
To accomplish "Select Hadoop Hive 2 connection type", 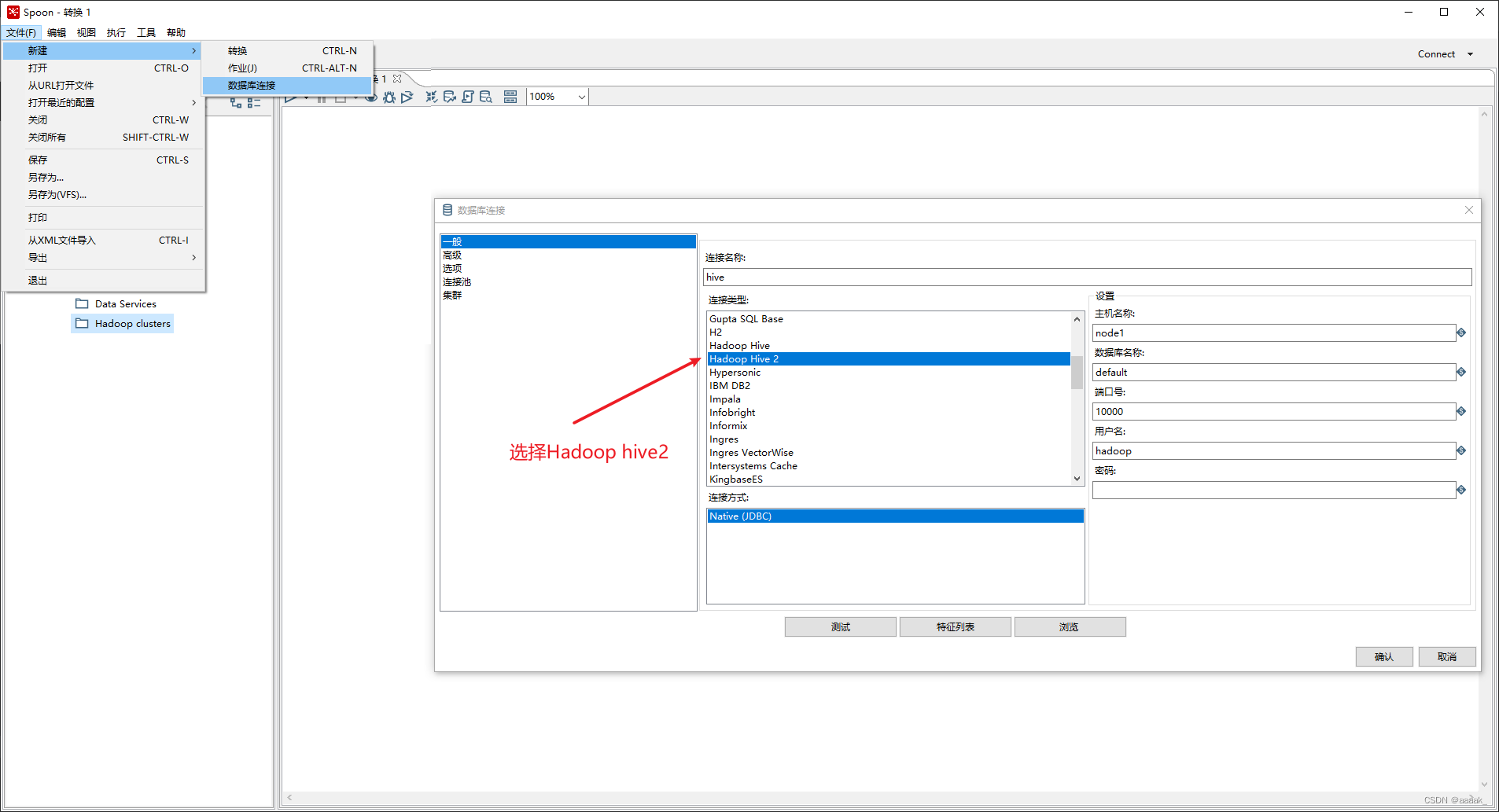I will click(889, 358).
